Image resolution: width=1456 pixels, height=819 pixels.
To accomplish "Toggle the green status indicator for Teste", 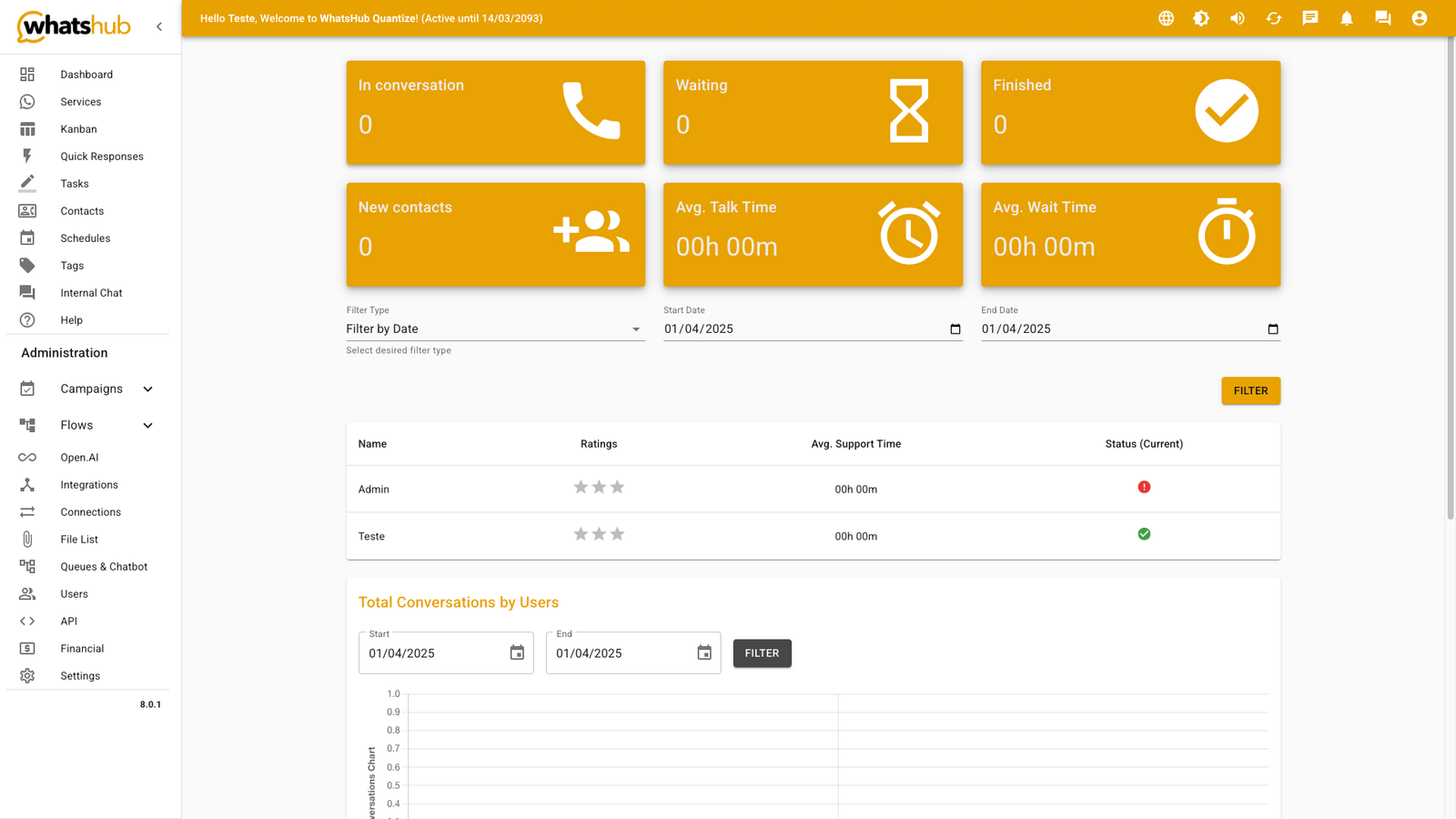I will [1144, 533].
